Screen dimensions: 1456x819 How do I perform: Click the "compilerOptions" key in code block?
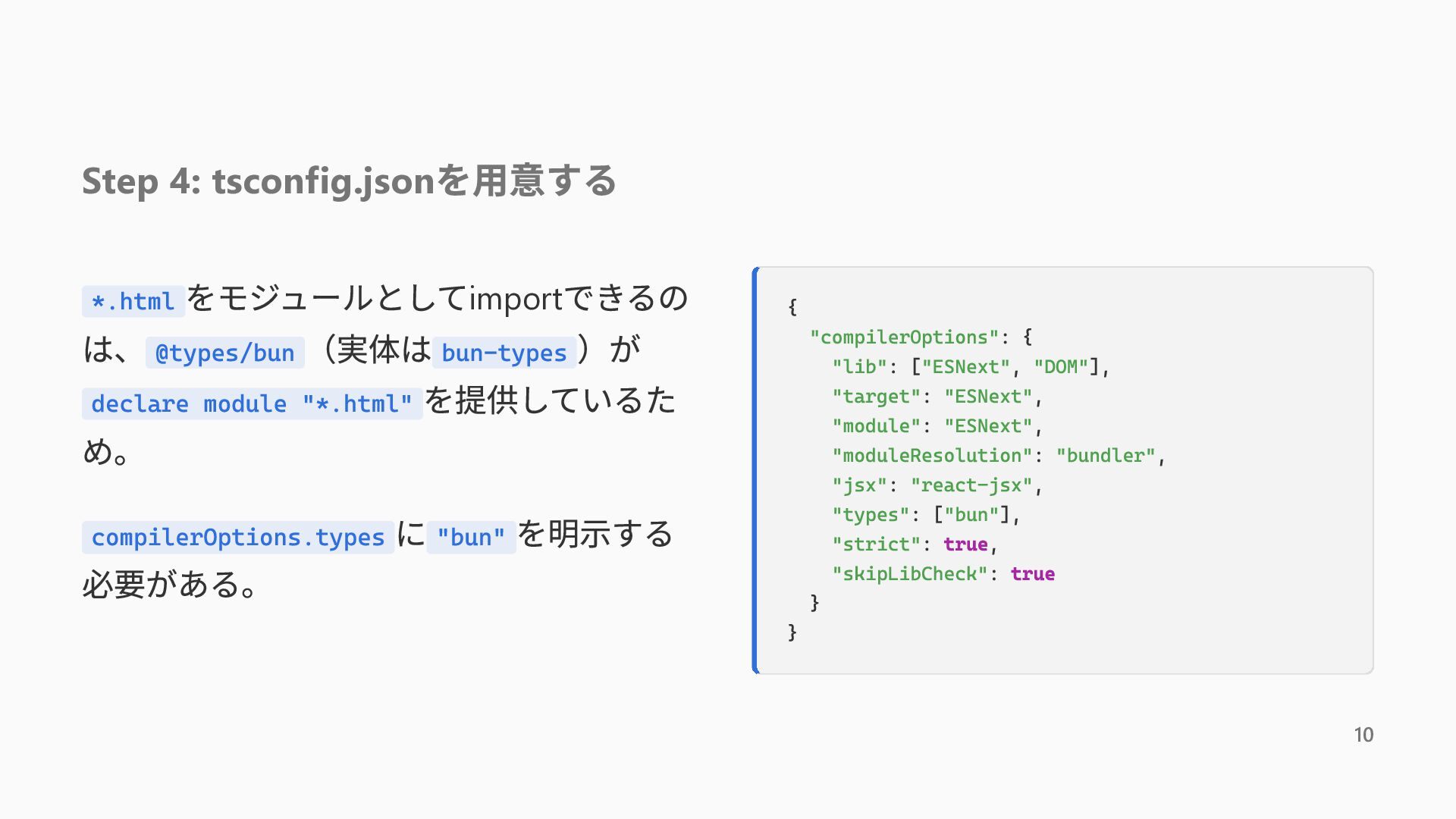pos(904,337)
